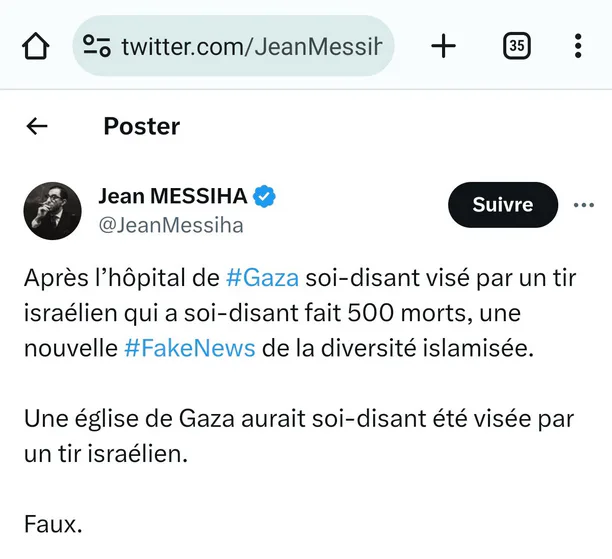Open the #Gaza hashtag link
This screenshot has width=612, height=559.
[x=262, y=278]
